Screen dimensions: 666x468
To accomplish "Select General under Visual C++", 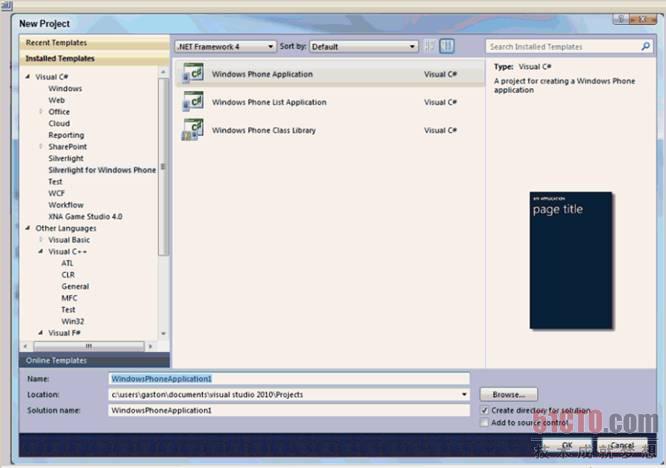I will tap(75, 286).
